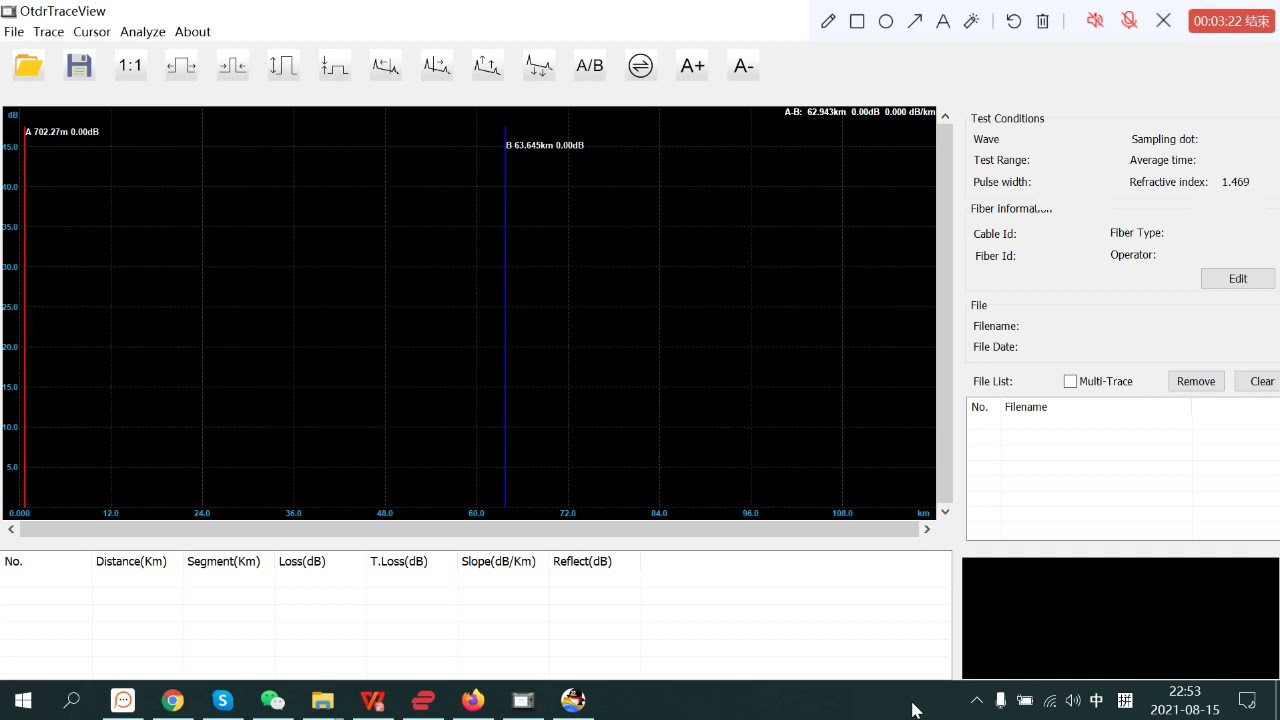The height and width of the screenshot is (720, 1280).
Task: Shift the trace left with the left-arrow waveform icon
Action: tap(386, 66)
